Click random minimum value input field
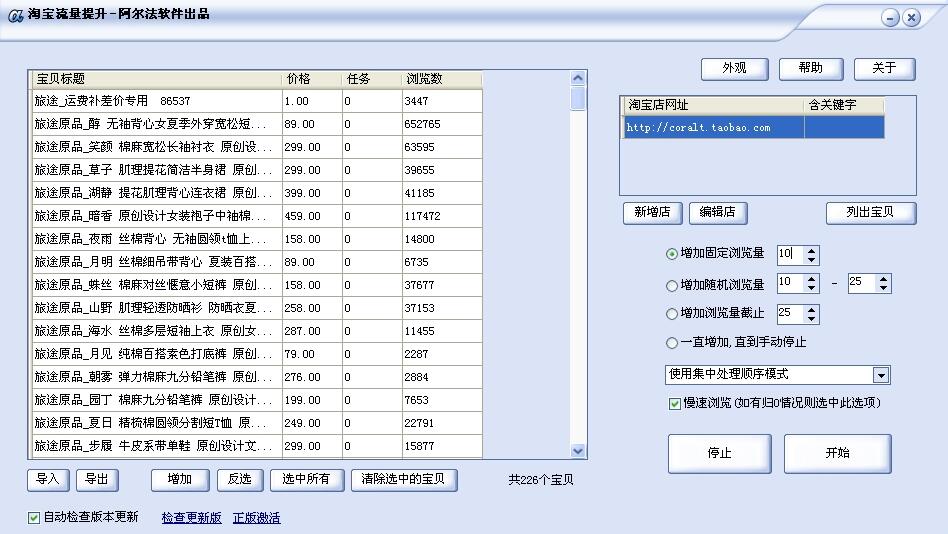Image resolution: width=948 pixels, height=534 pixels. [790, 284]
